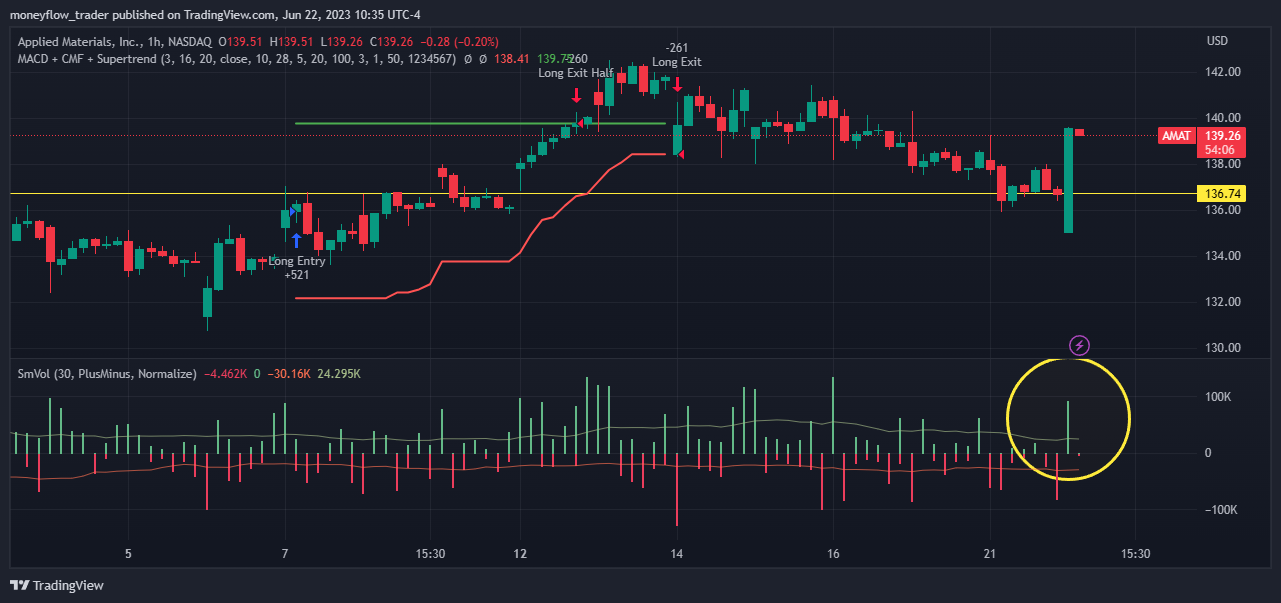The height and width of the screenshot is (603, 1281).
Task: Click date 7 on the time axis
Action: coord(285,553)
